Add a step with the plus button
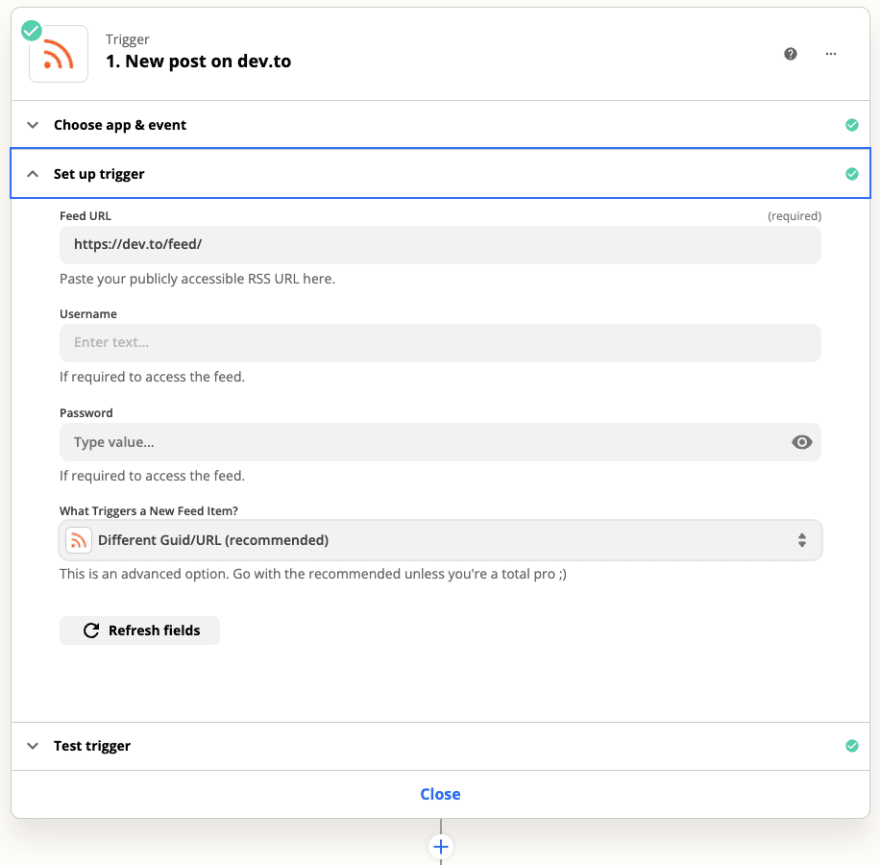The height and width of the screenshot is (865, 880). (x=441, y=846)
